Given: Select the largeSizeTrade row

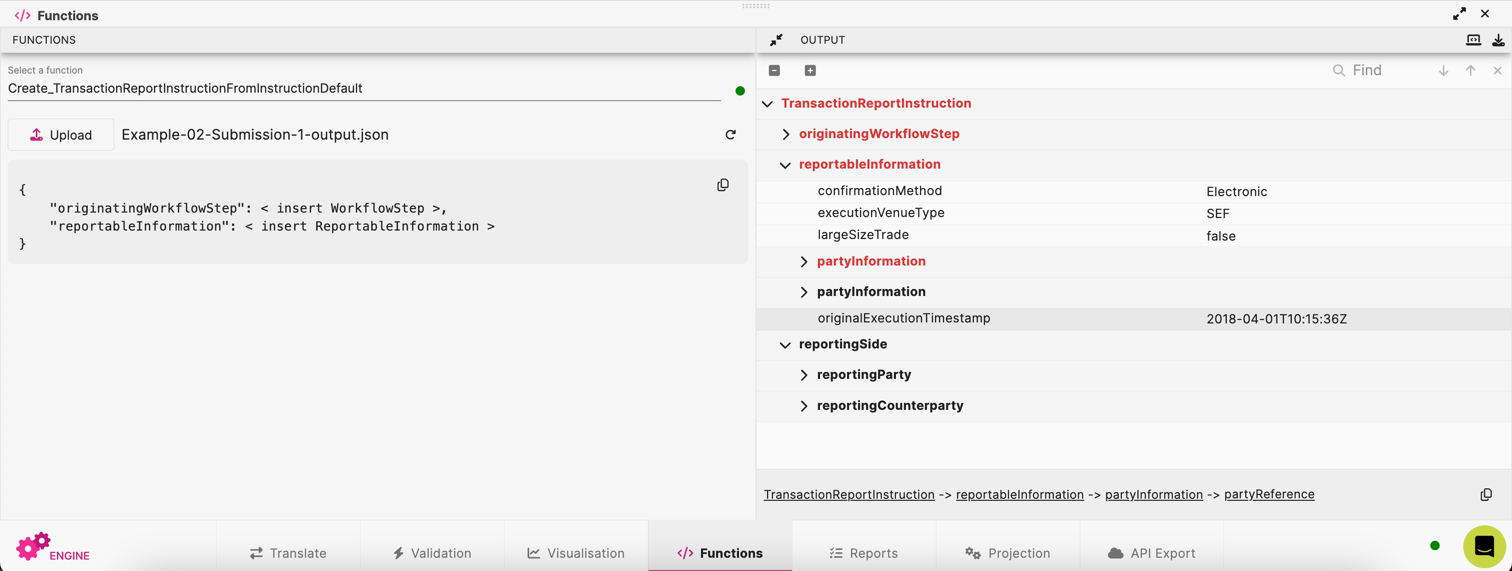Looking at the screenshot, I should point(1134,235).
